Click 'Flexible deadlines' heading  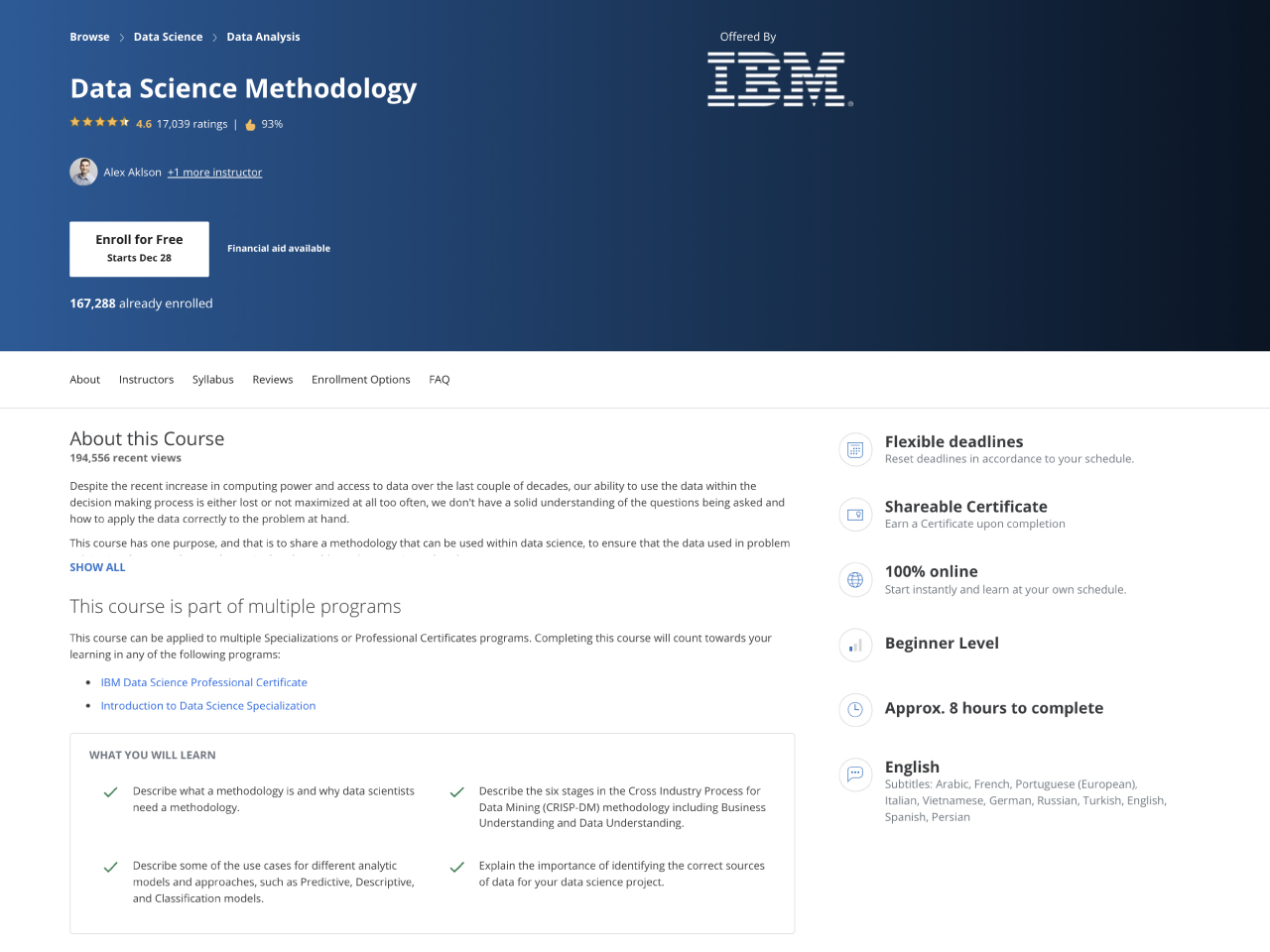point(953,441)
